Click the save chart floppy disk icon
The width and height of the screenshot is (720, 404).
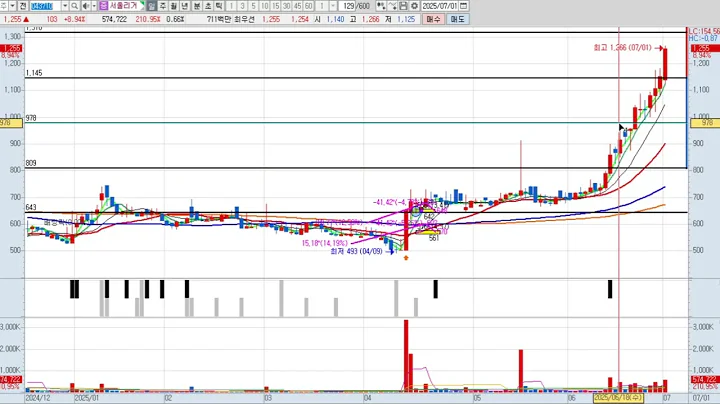point(403,6)
